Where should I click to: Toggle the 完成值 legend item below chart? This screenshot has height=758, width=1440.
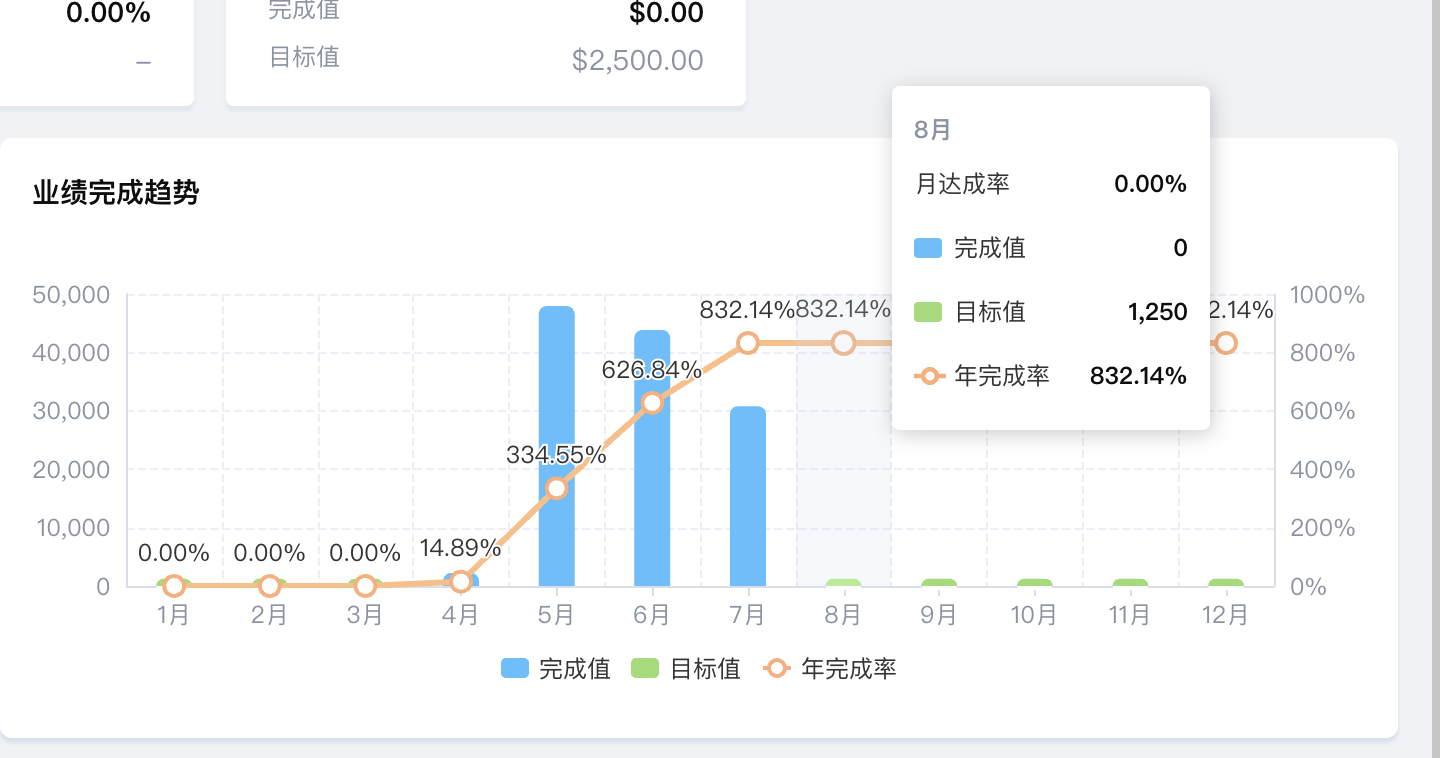pyautogui.click(x=556, y=669)
